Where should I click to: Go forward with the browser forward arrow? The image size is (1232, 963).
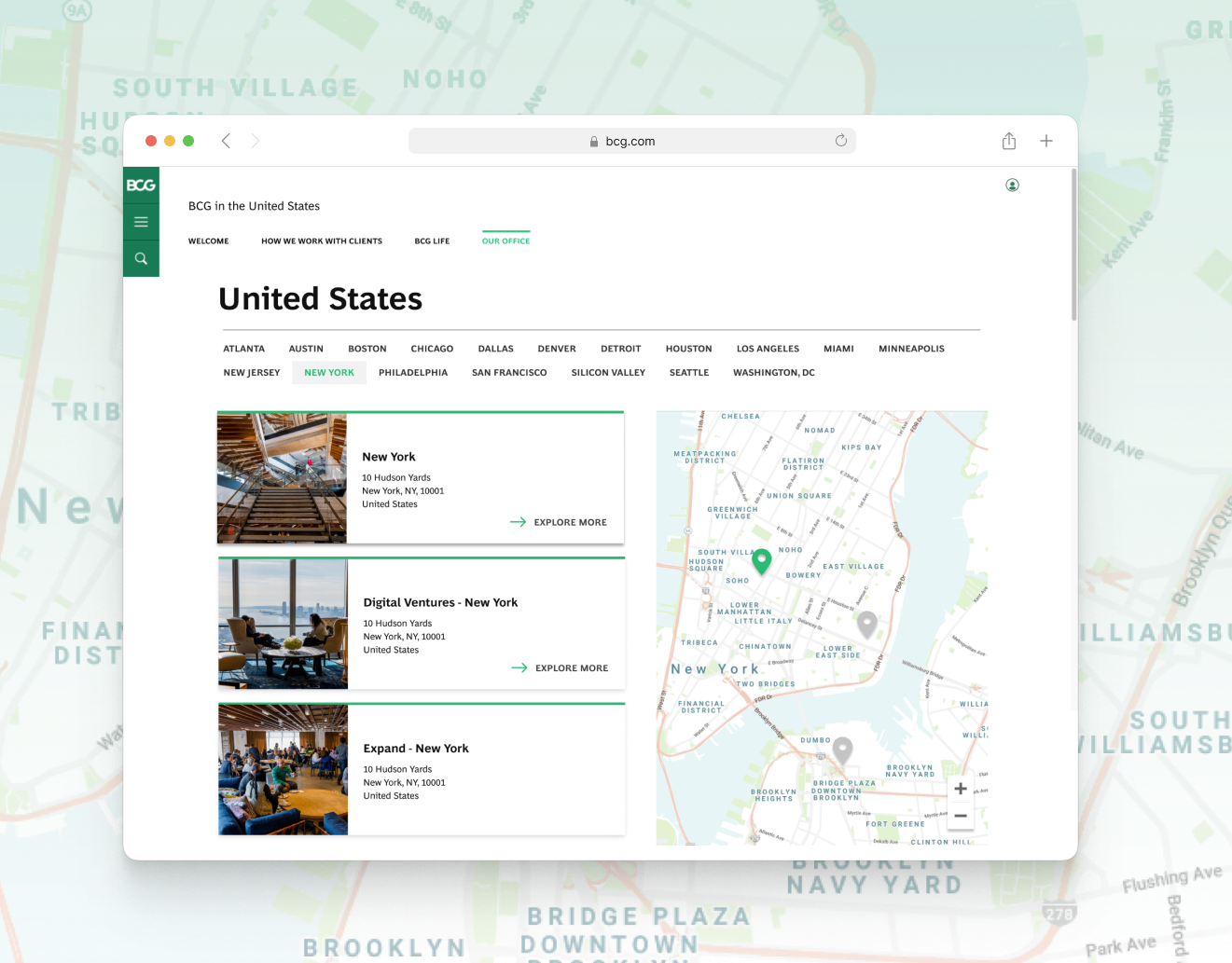click(255, 141)
